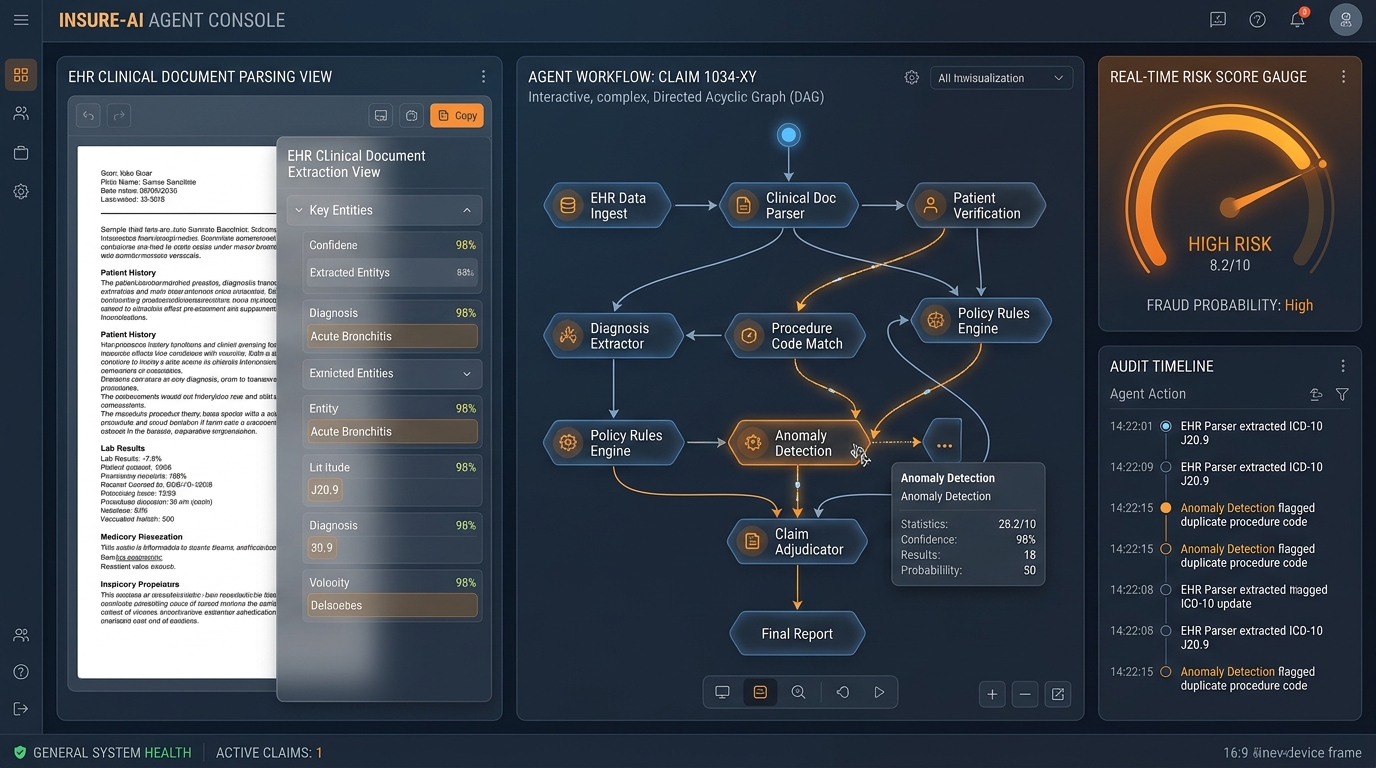Viewport: 1376px width, 768px height.
Task: Filter the audit timeline entries
Action: [1342, 395]
